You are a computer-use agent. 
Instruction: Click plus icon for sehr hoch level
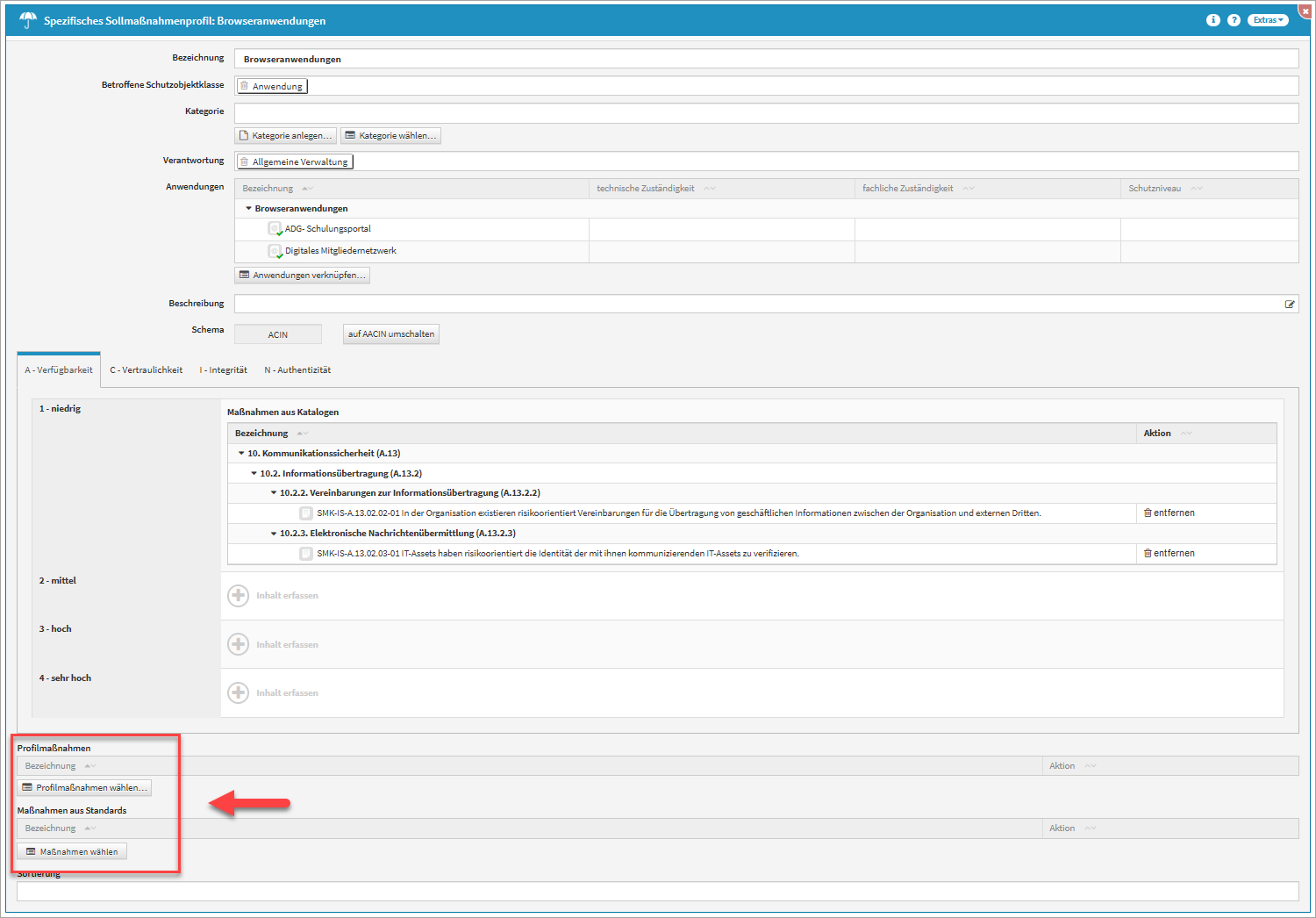point(239,692)
